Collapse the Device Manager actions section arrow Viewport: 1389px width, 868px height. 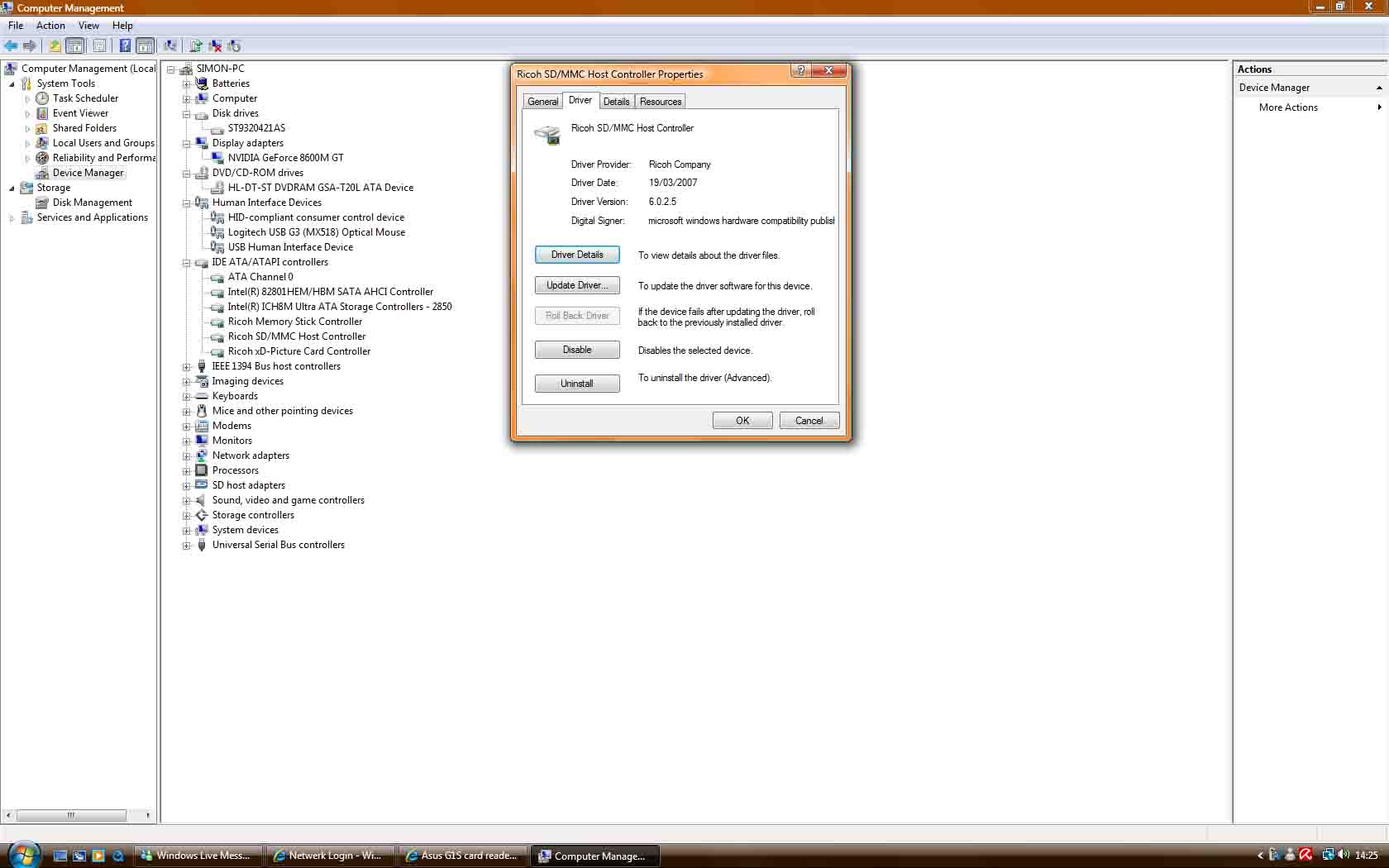coord(1378,88)
